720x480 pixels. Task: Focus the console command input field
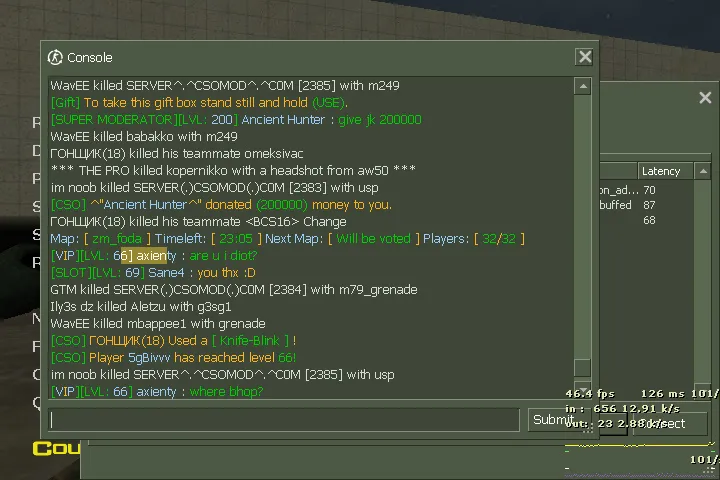pyautogui.click(x=284, y=420)
